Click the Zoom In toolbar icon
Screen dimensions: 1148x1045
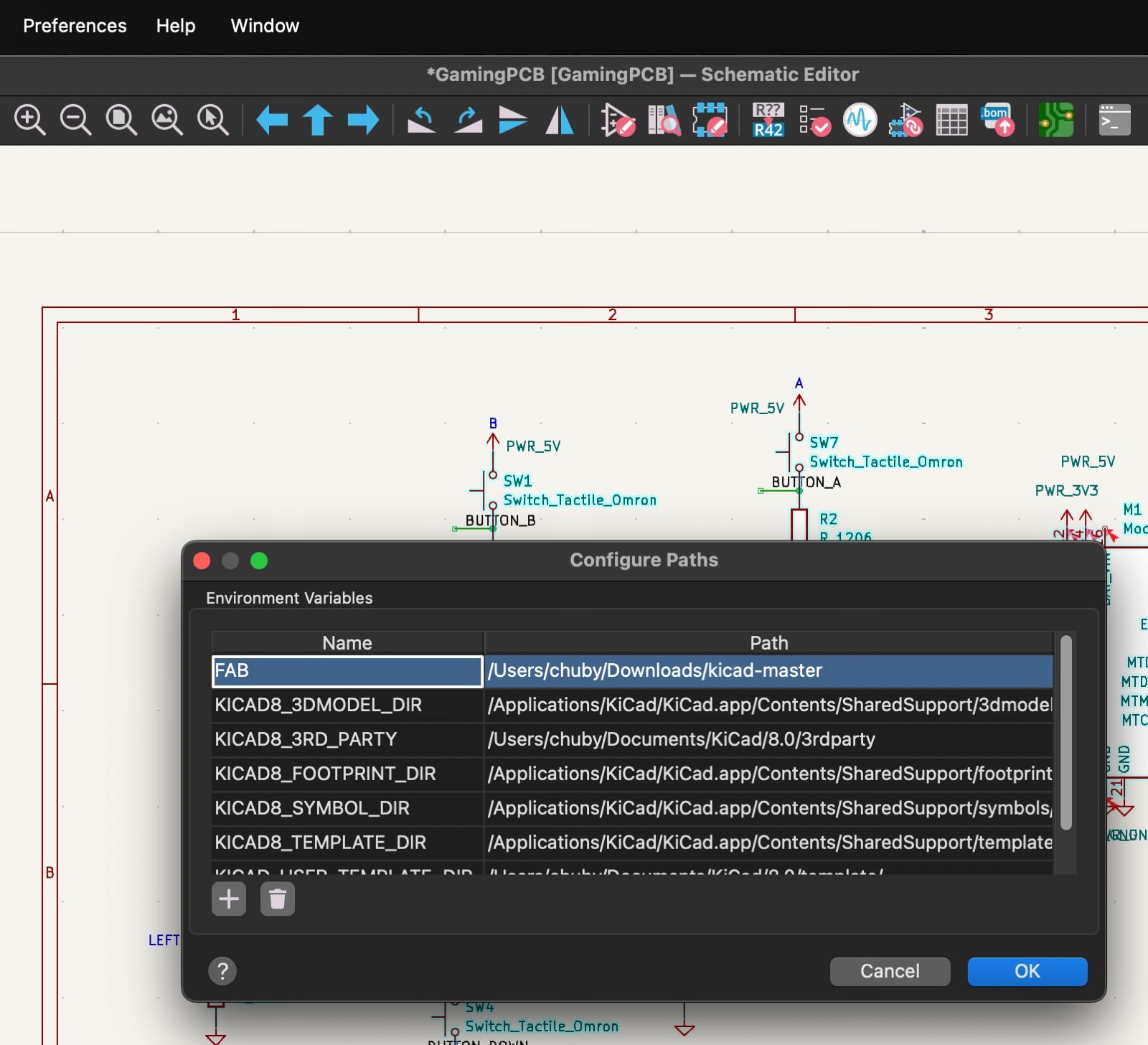pyautogui.click(x=30, y=120)
